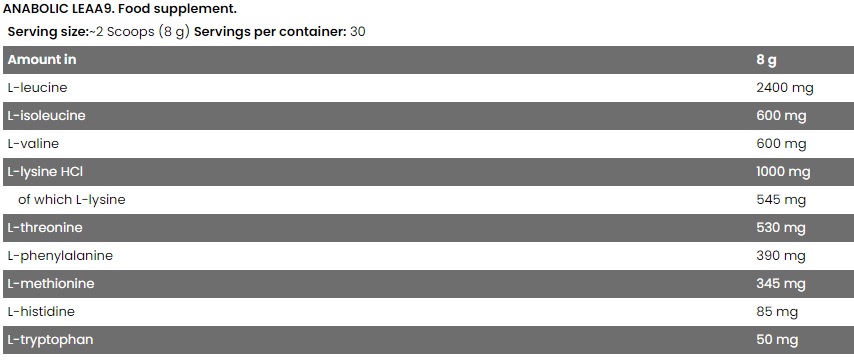Select the L-leucine row label
This screenshot has width=854, height=362.
coord(37,88)
